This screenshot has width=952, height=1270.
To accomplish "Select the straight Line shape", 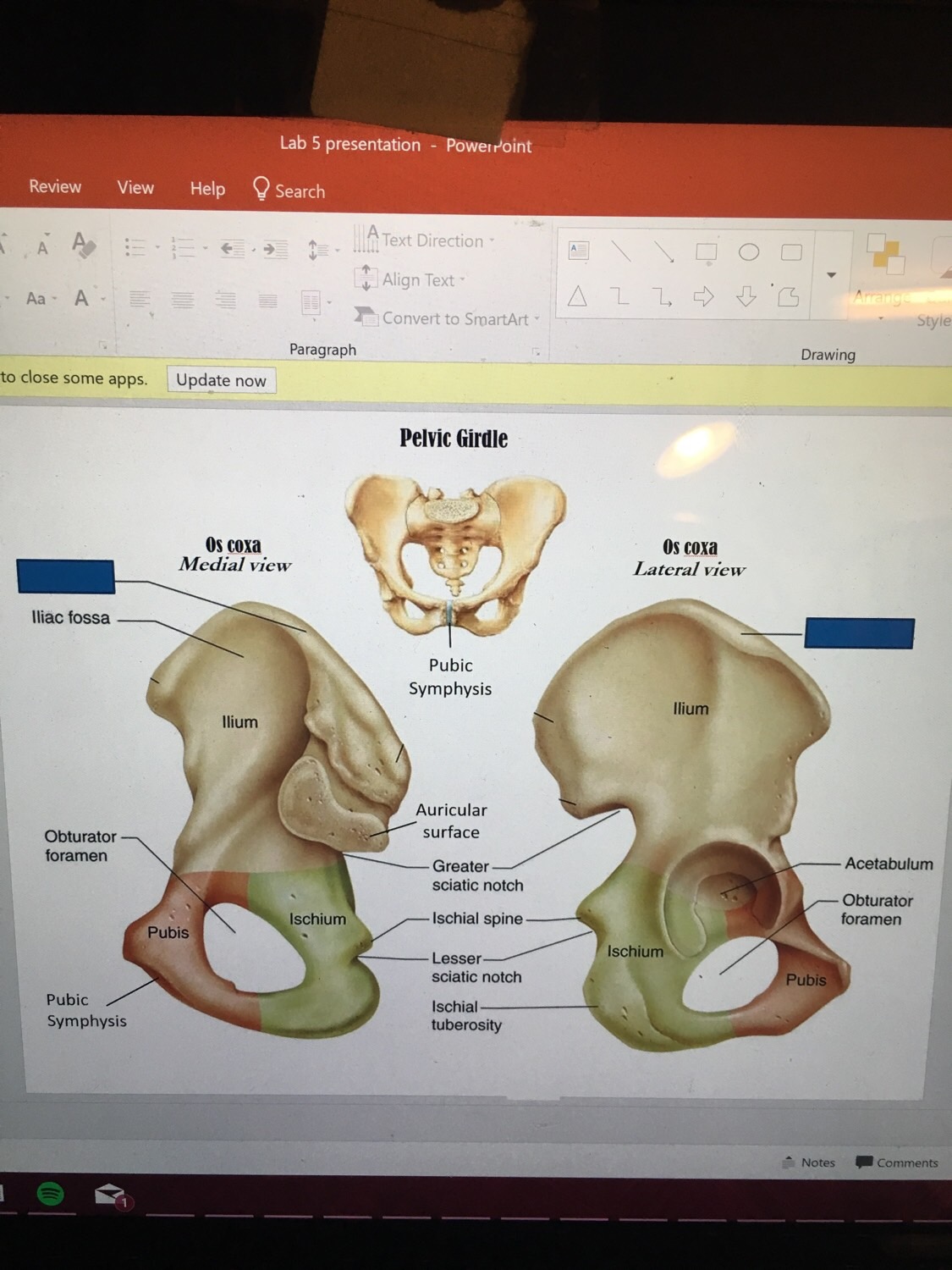I will tap(622, 251).
